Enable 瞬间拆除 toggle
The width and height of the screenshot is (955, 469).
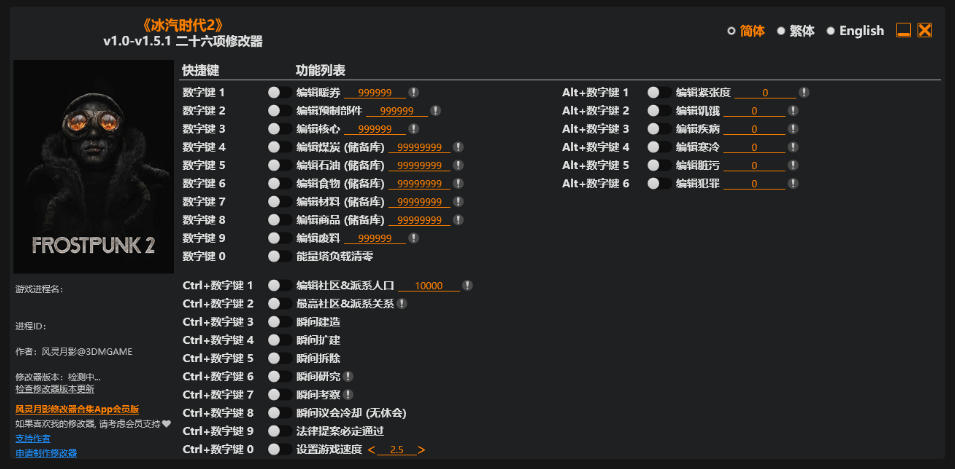280,358
